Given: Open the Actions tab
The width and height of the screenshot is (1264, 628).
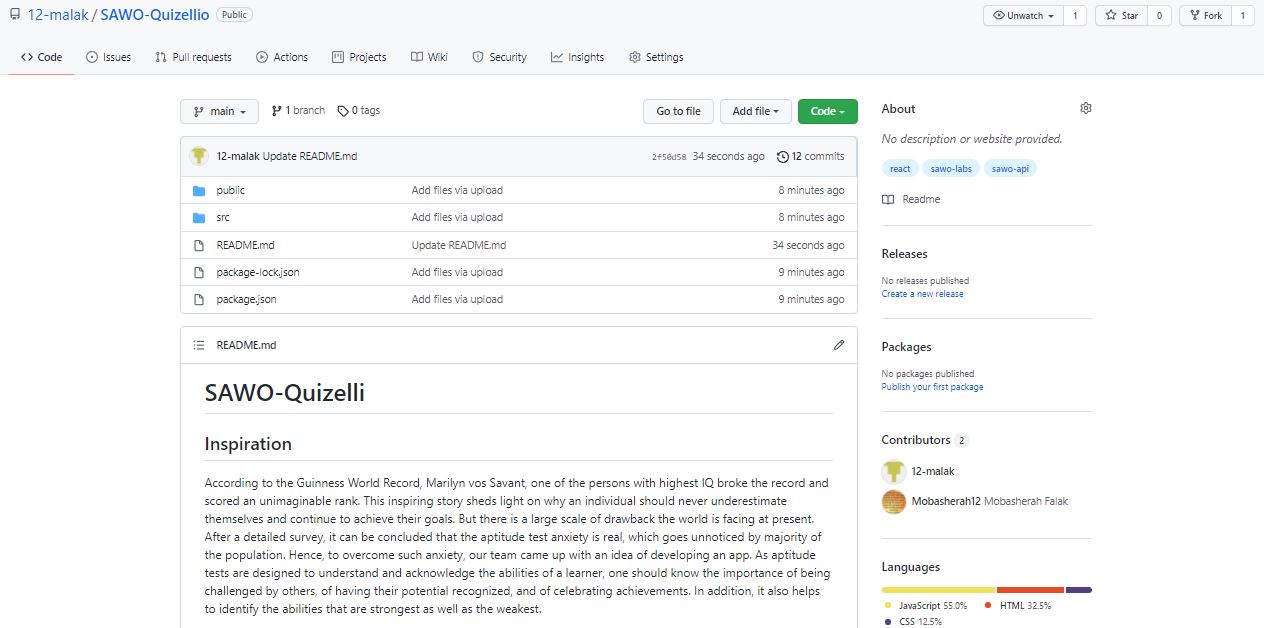Looking at the screenshot, I should click(x=282, y=57).
